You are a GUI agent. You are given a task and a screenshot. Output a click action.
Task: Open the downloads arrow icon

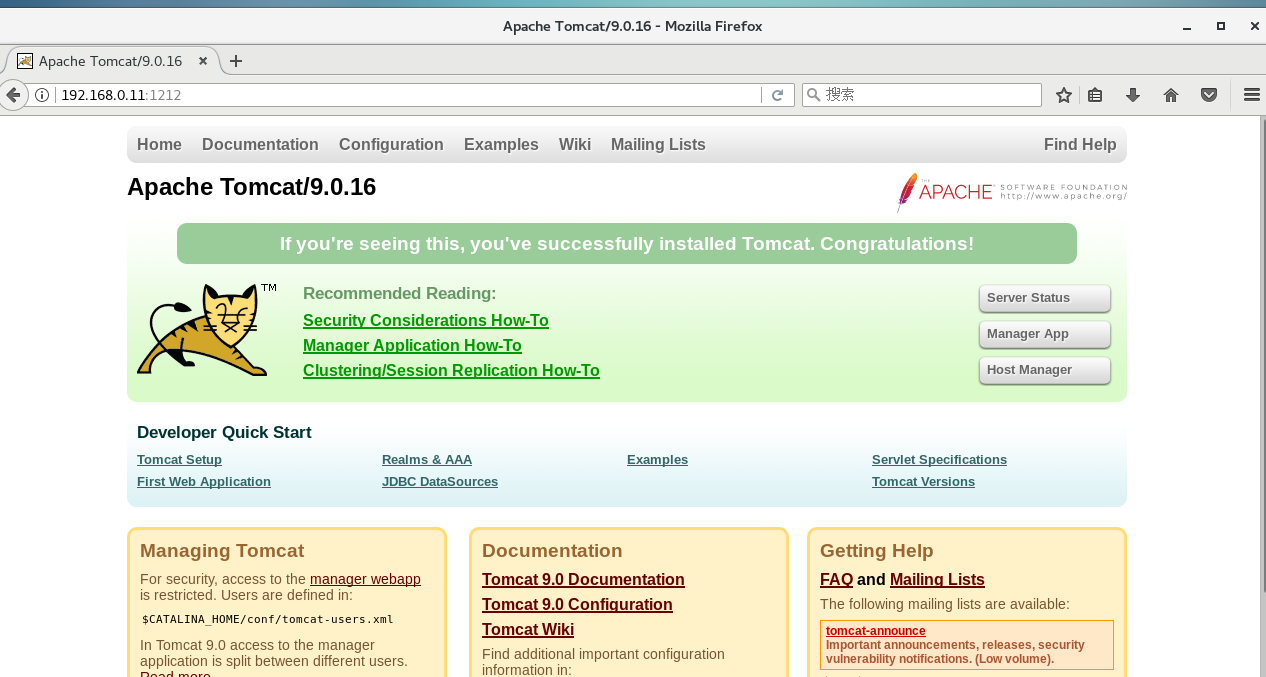click(x=1133, y=95)
